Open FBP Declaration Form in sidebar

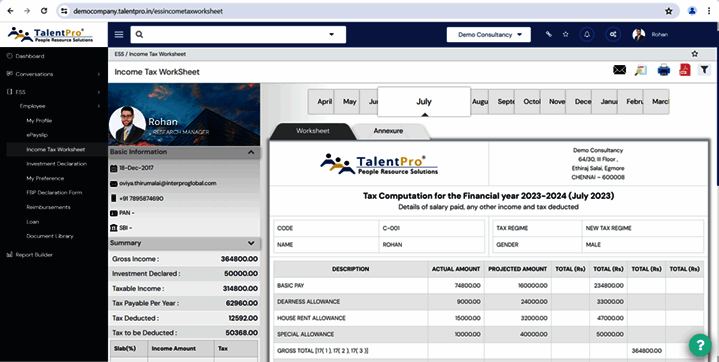[x=54, y=192]
